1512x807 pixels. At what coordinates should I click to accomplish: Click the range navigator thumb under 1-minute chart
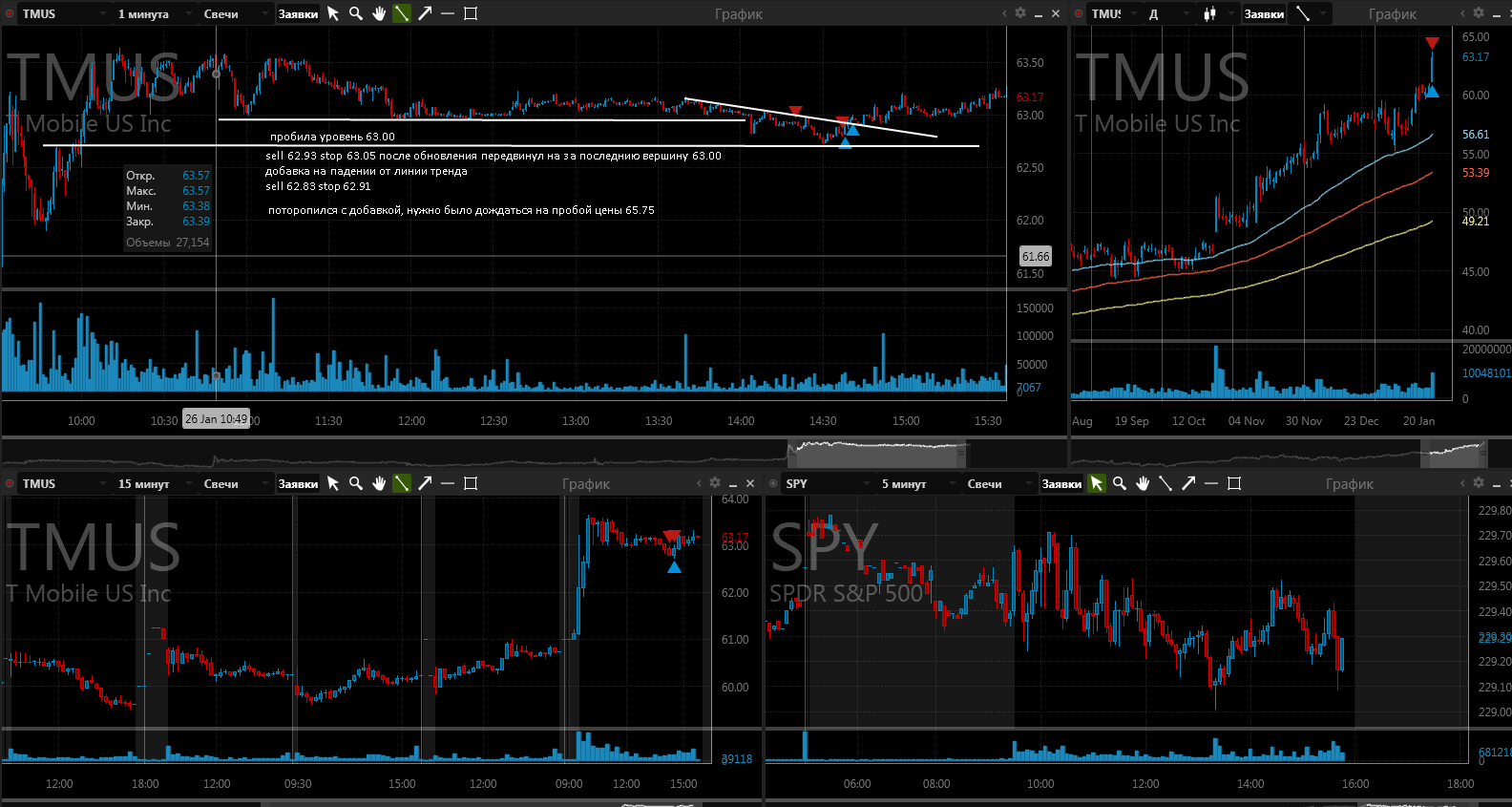(x=877, y=453)
